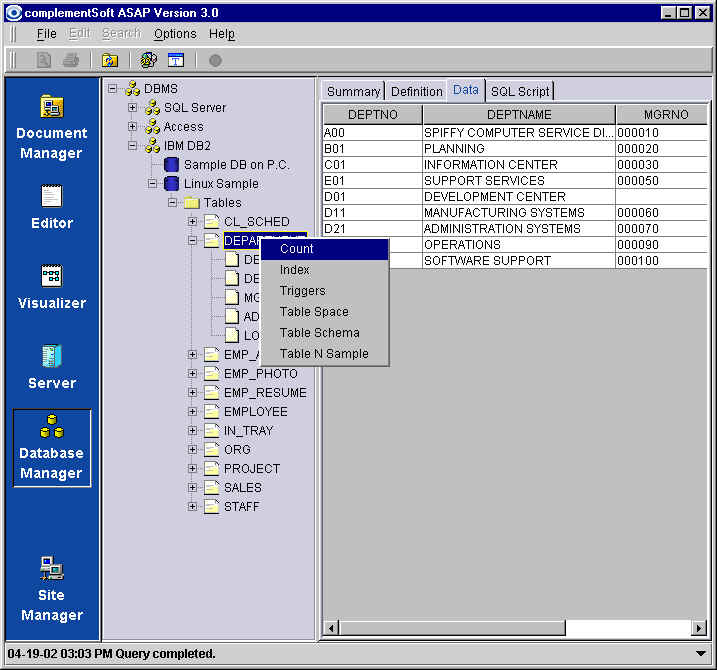Select the INFORMATION CENTER cell
This screenshot has height=670, width=717.
coord(519,165)
